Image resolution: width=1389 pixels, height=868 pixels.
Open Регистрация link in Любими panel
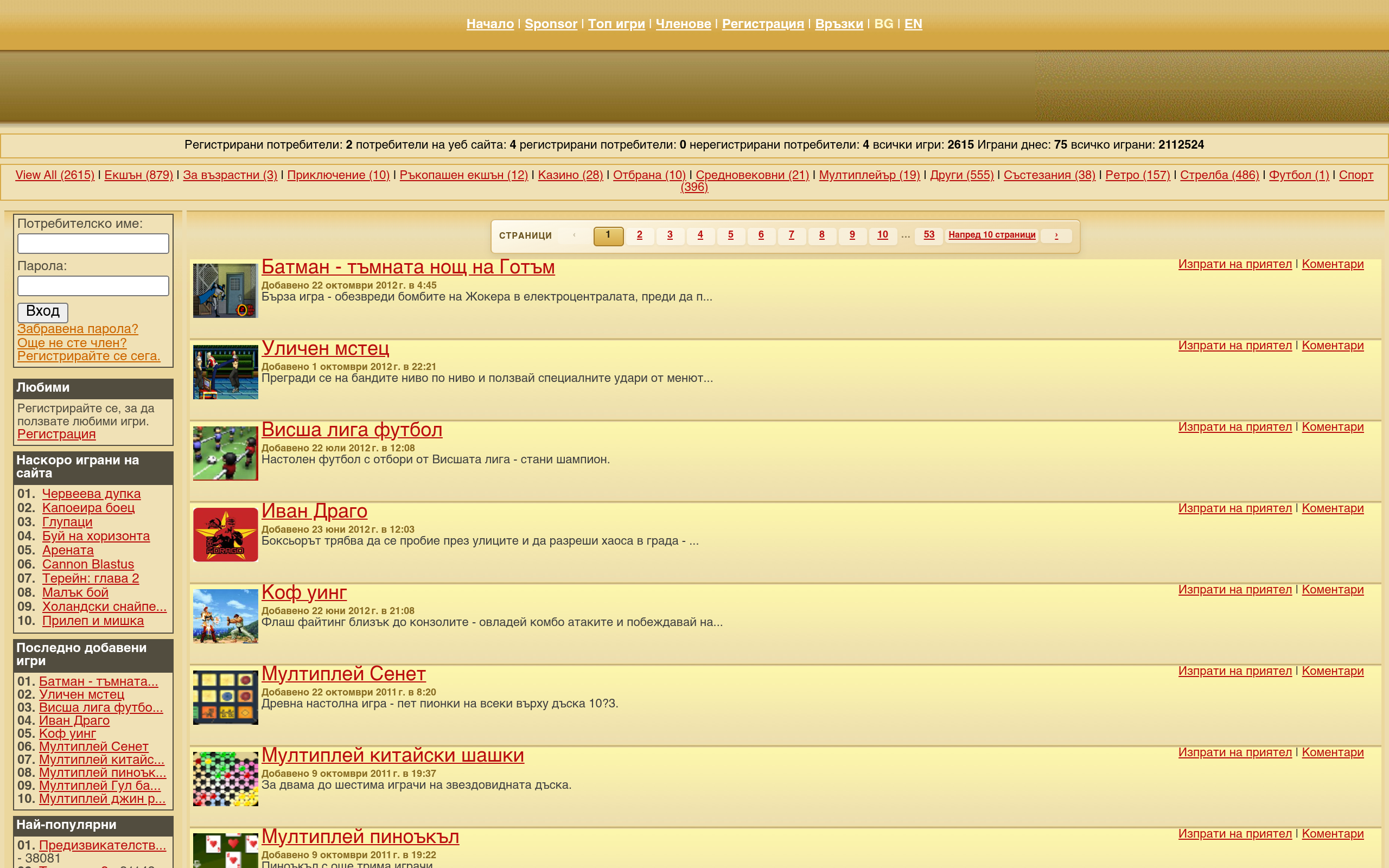click(x=56, y=434)
